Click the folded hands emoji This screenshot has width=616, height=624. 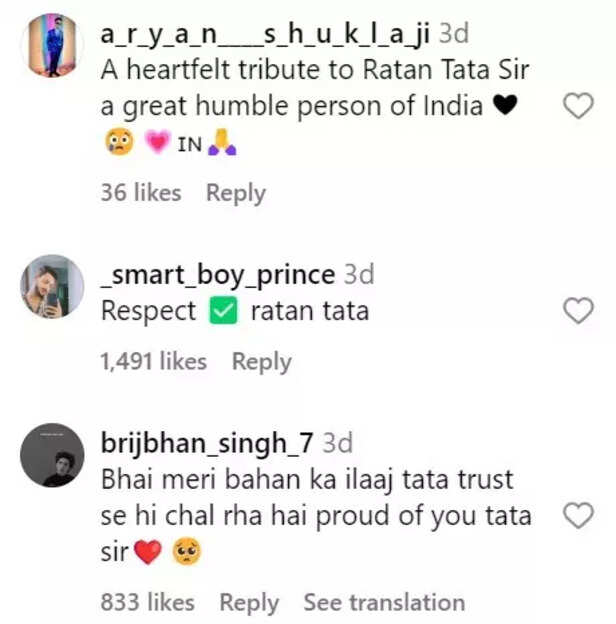222,142
